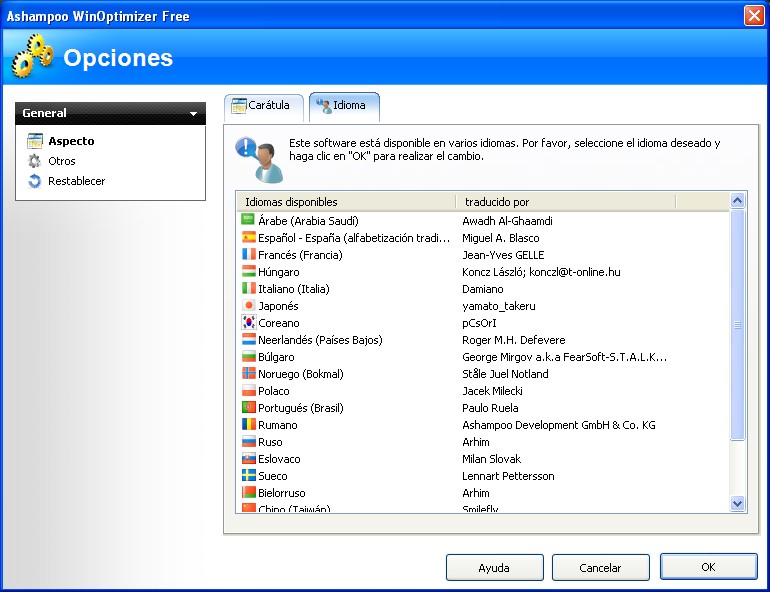Select Ruso language
The image size is (770, 592).
pyautogui.click(x=270, y=442)
